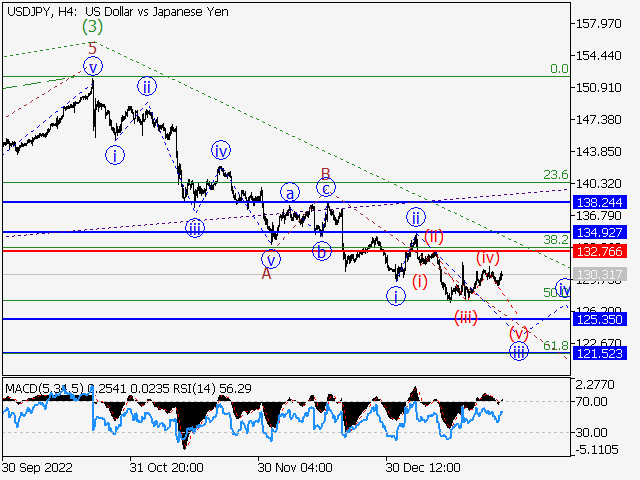Click the 136.790 price axis label
This screenshot has width=640, height=480.
pyautogui.click(x=598, y=216)
